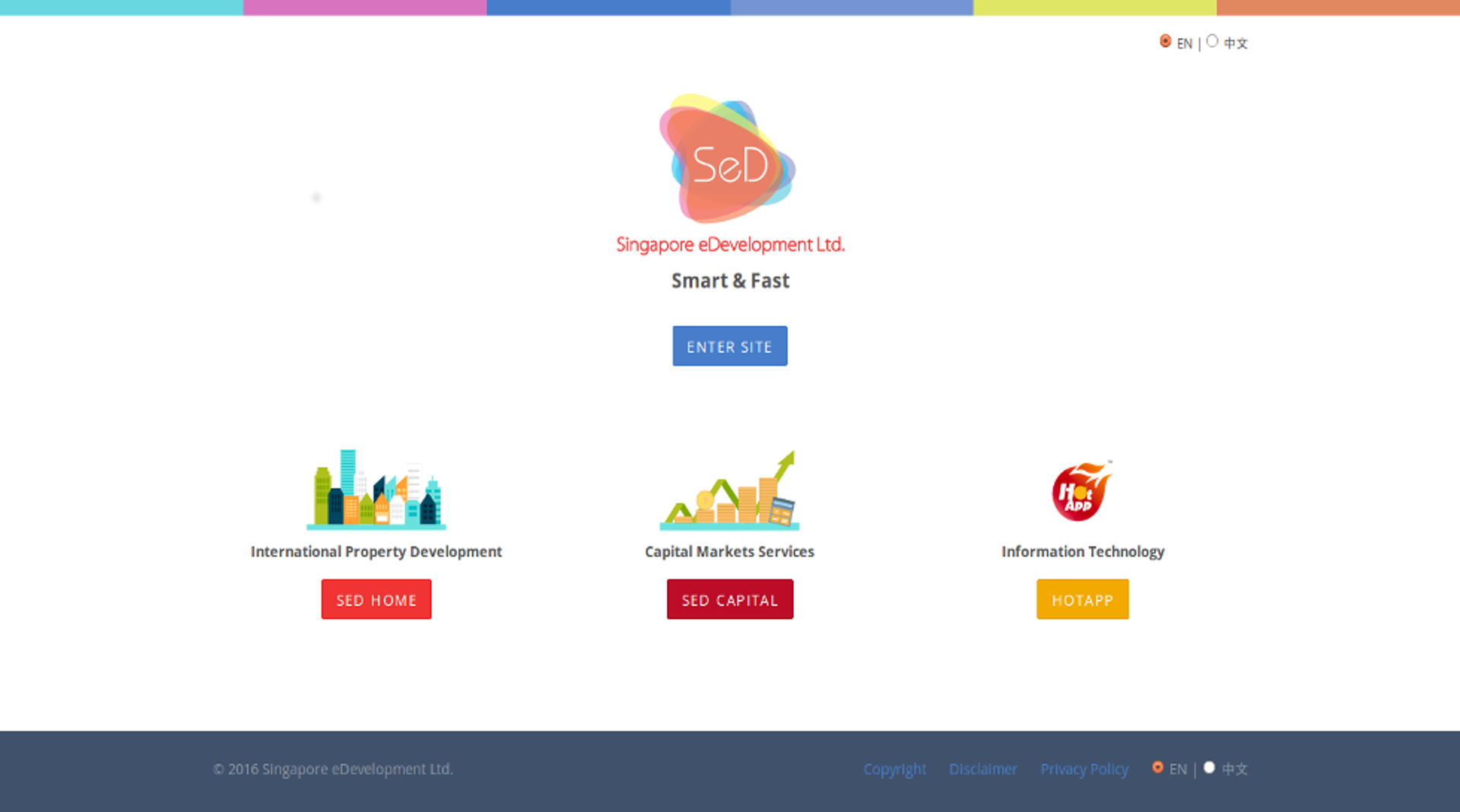This screenshot has width=1460, height=812.
Task: Click the SeD company logo
Action: [729, 160]
